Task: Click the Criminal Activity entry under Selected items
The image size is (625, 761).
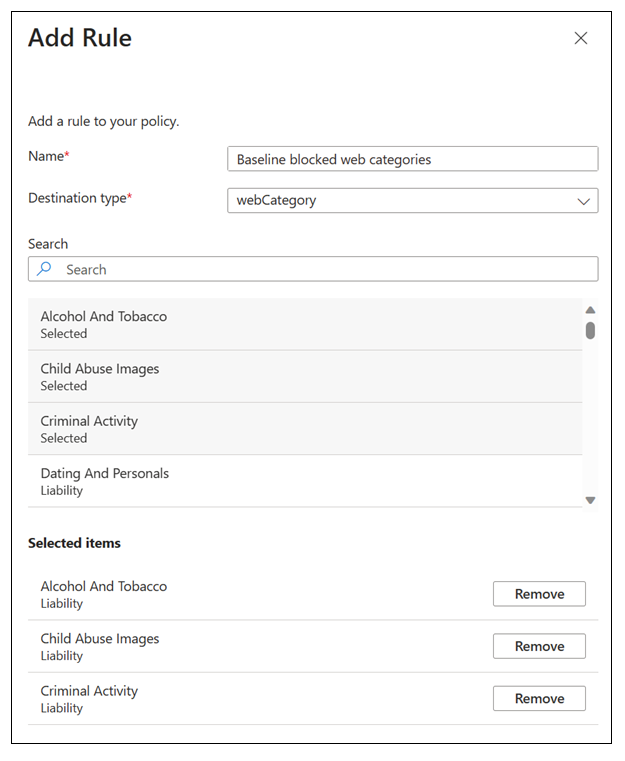Action: [89, 698]
